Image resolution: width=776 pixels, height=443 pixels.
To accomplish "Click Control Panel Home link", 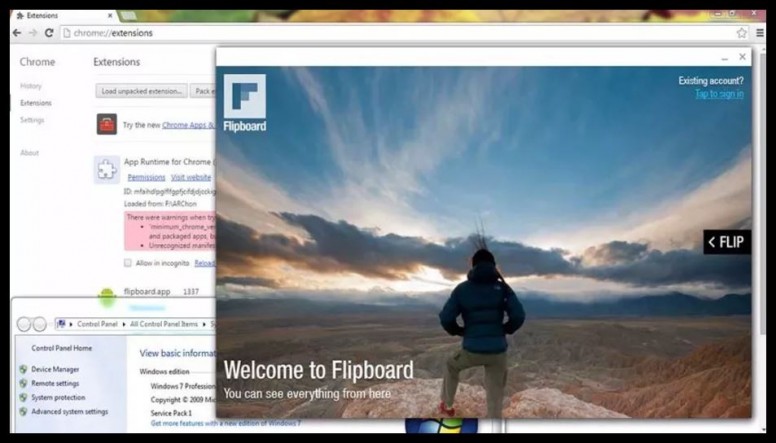I will click(62, 348).
